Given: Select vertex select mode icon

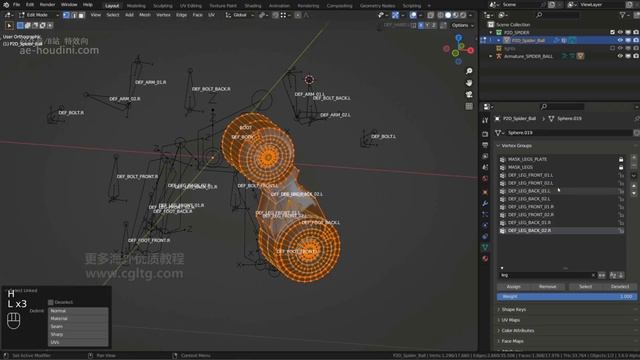Looking at the screenshot, I should tap(66, 15).
